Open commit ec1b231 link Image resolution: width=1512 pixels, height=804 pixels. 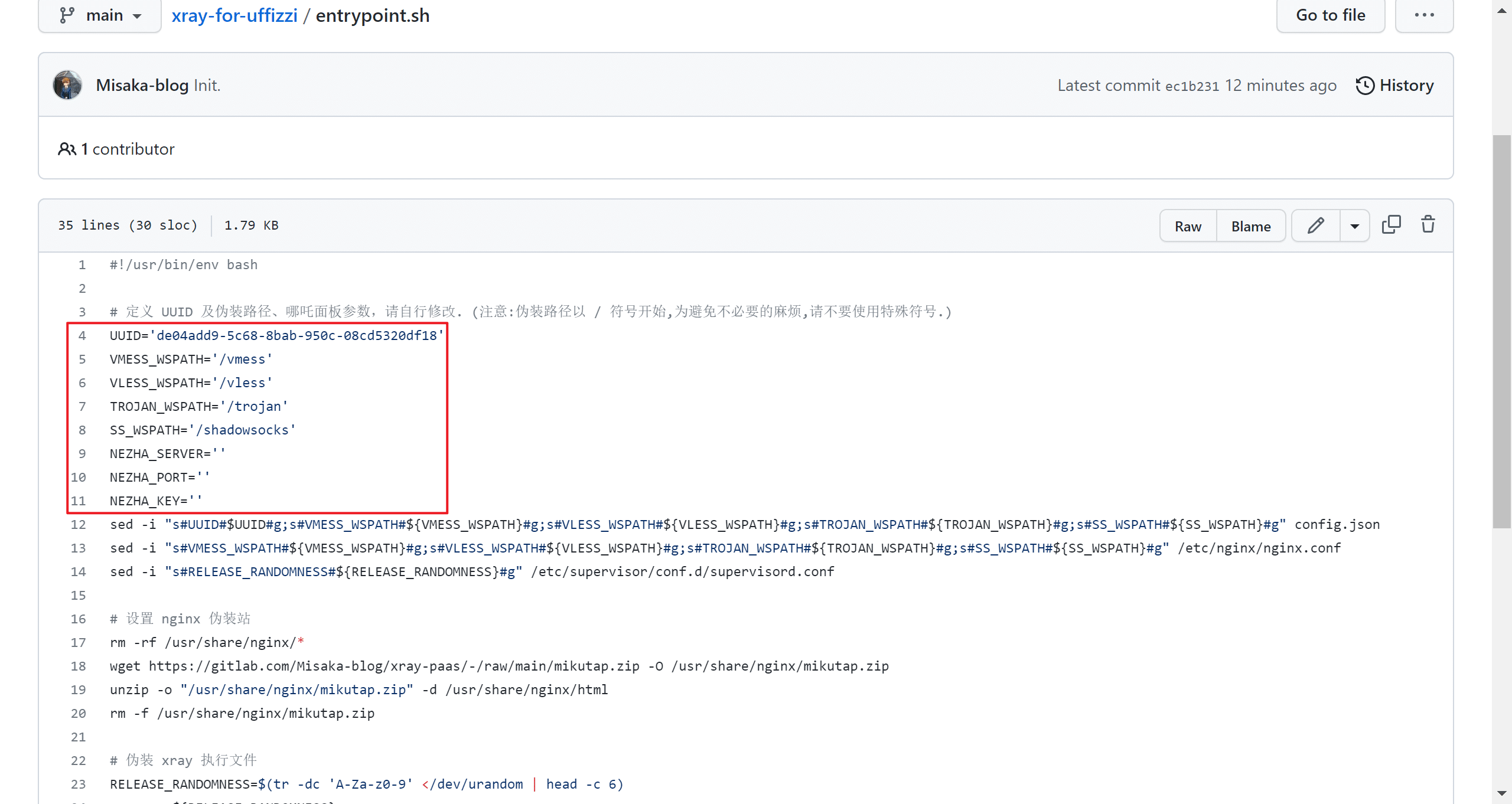click(1192, 86)
